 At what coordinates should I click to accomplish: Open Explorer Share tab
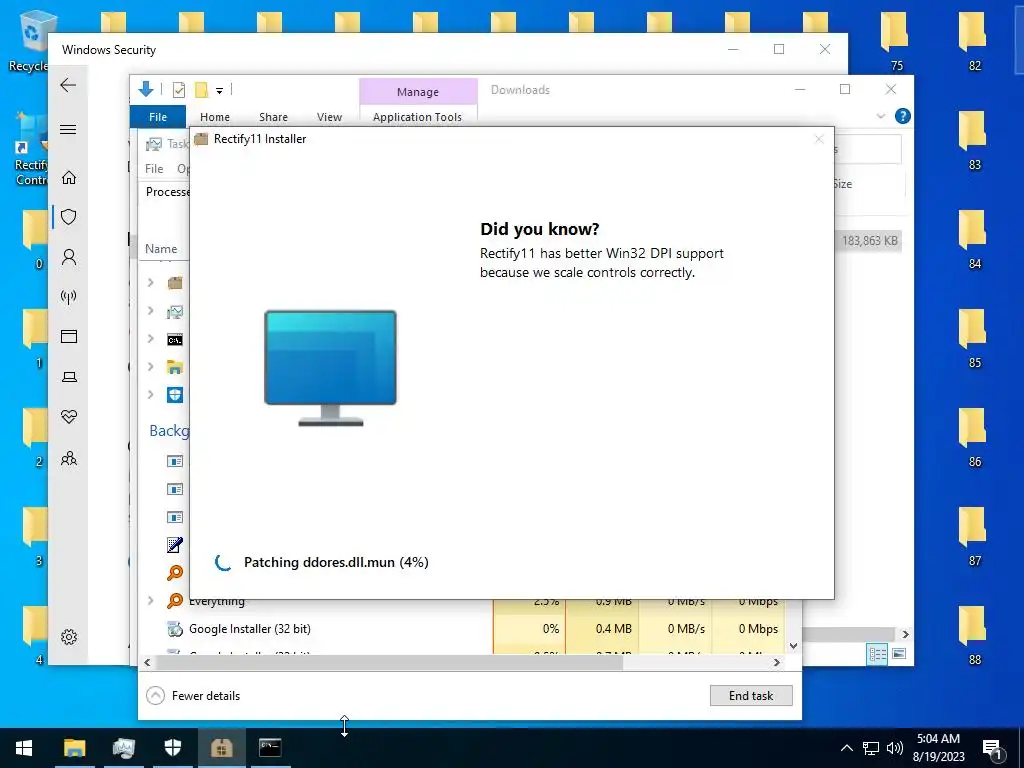[273, 117]
